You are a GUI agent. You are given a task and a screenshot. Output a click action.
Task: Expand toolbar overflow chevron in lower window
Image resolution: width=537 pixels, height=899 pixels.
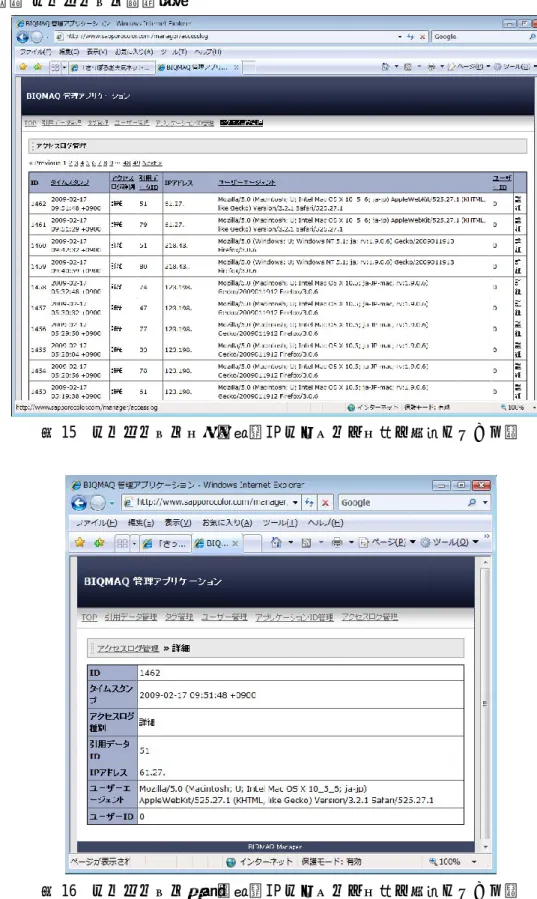coord(487,537)
